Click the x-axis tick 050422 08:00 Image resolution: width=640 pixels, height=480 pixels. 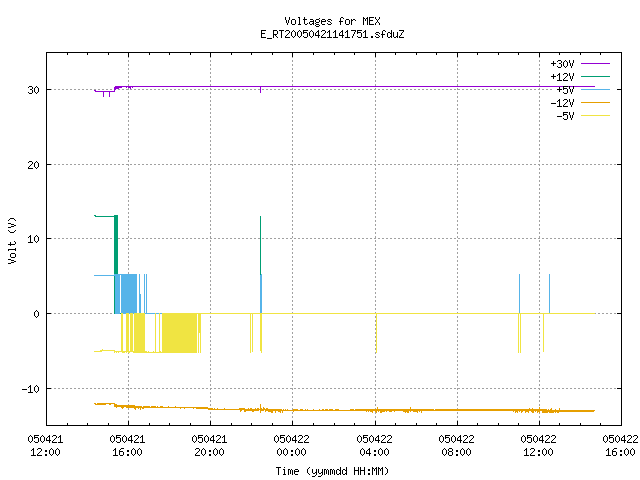click(x=456, y=446)
